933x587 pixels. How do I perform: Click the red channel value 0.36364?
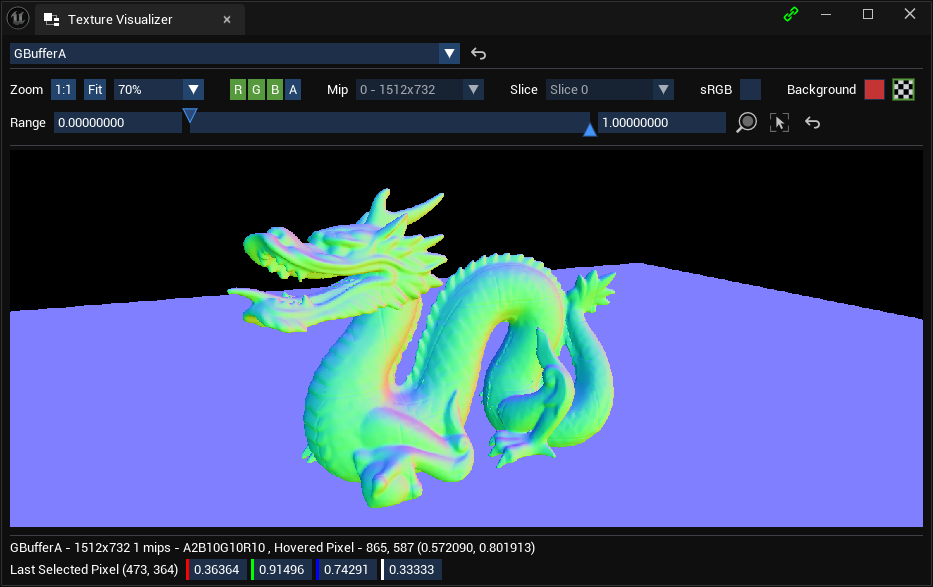(216, 570)
